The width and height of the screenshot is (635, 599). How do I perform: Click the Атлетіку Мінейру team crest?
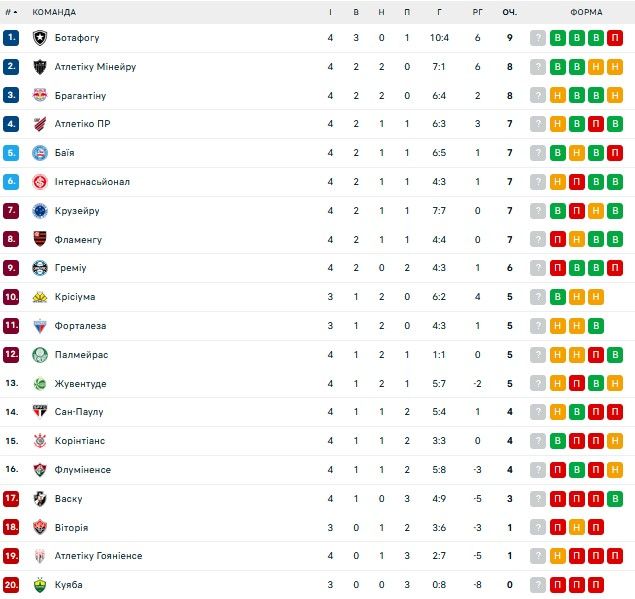pos(40,67)
